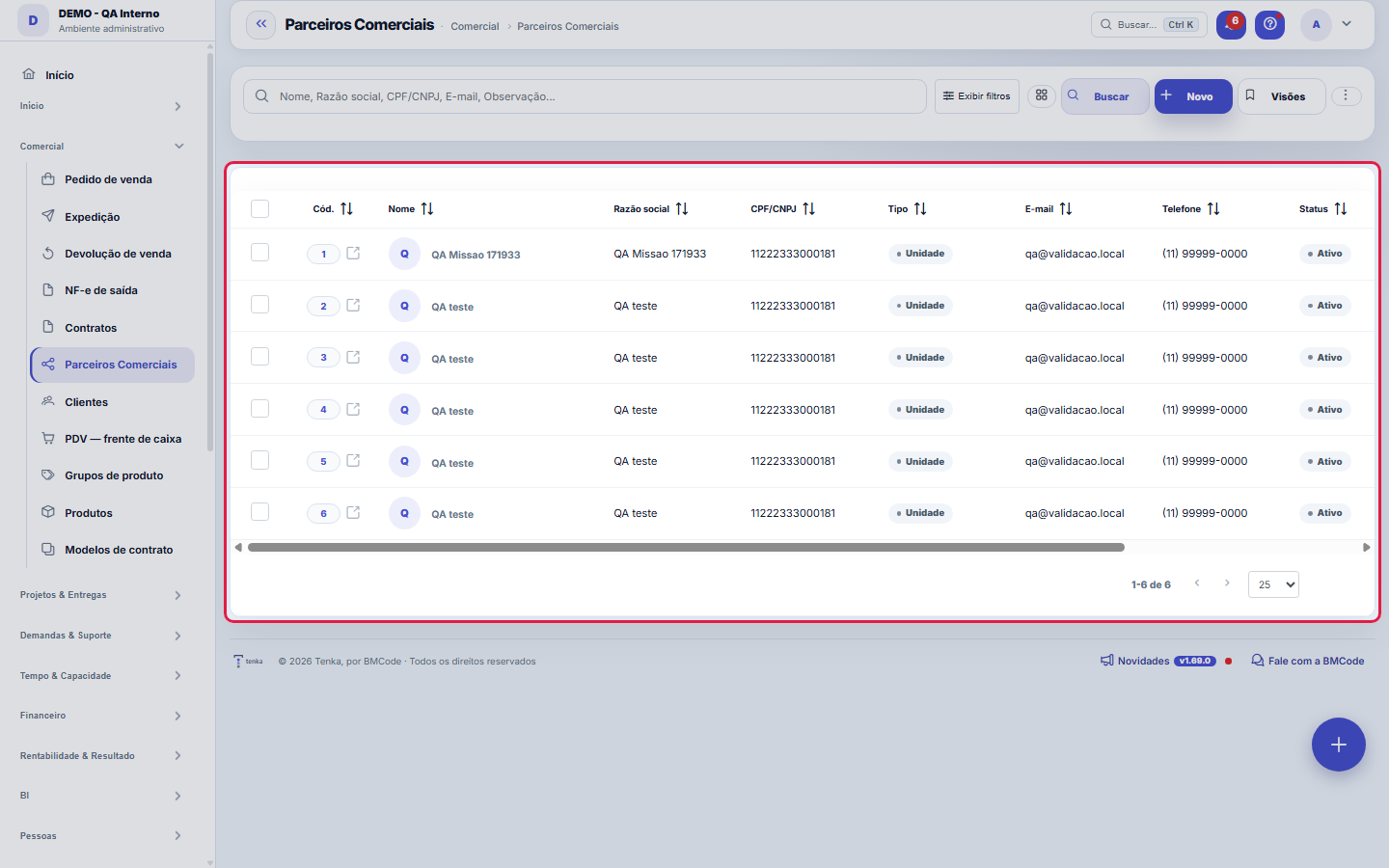Open NF-e de saída in the sidebar

(x=112, y=290)
